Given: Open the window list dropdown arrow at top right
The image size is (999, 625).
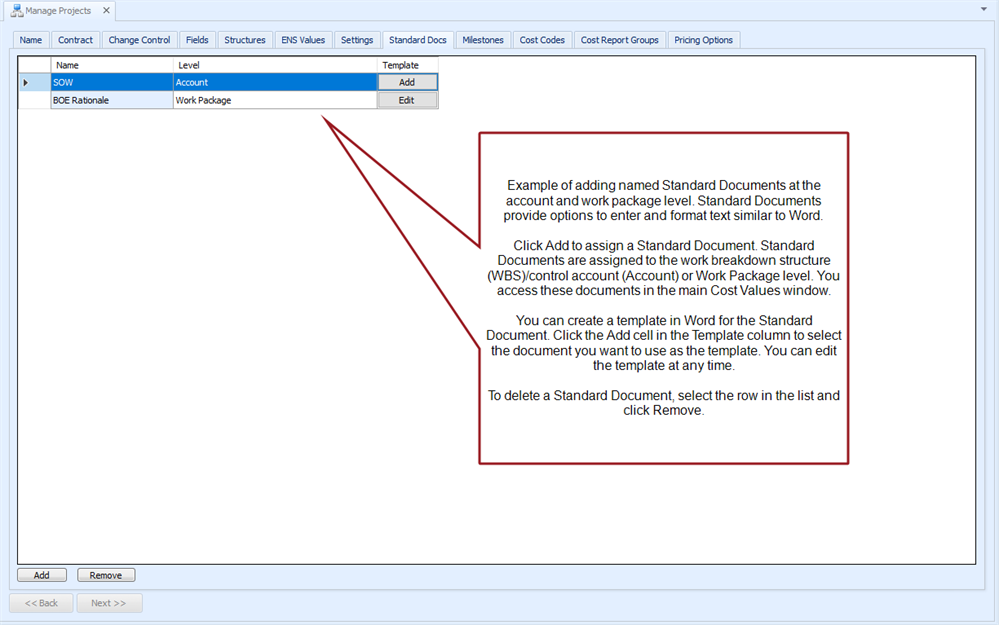Looking at the screenshot, I should [984, 8].
